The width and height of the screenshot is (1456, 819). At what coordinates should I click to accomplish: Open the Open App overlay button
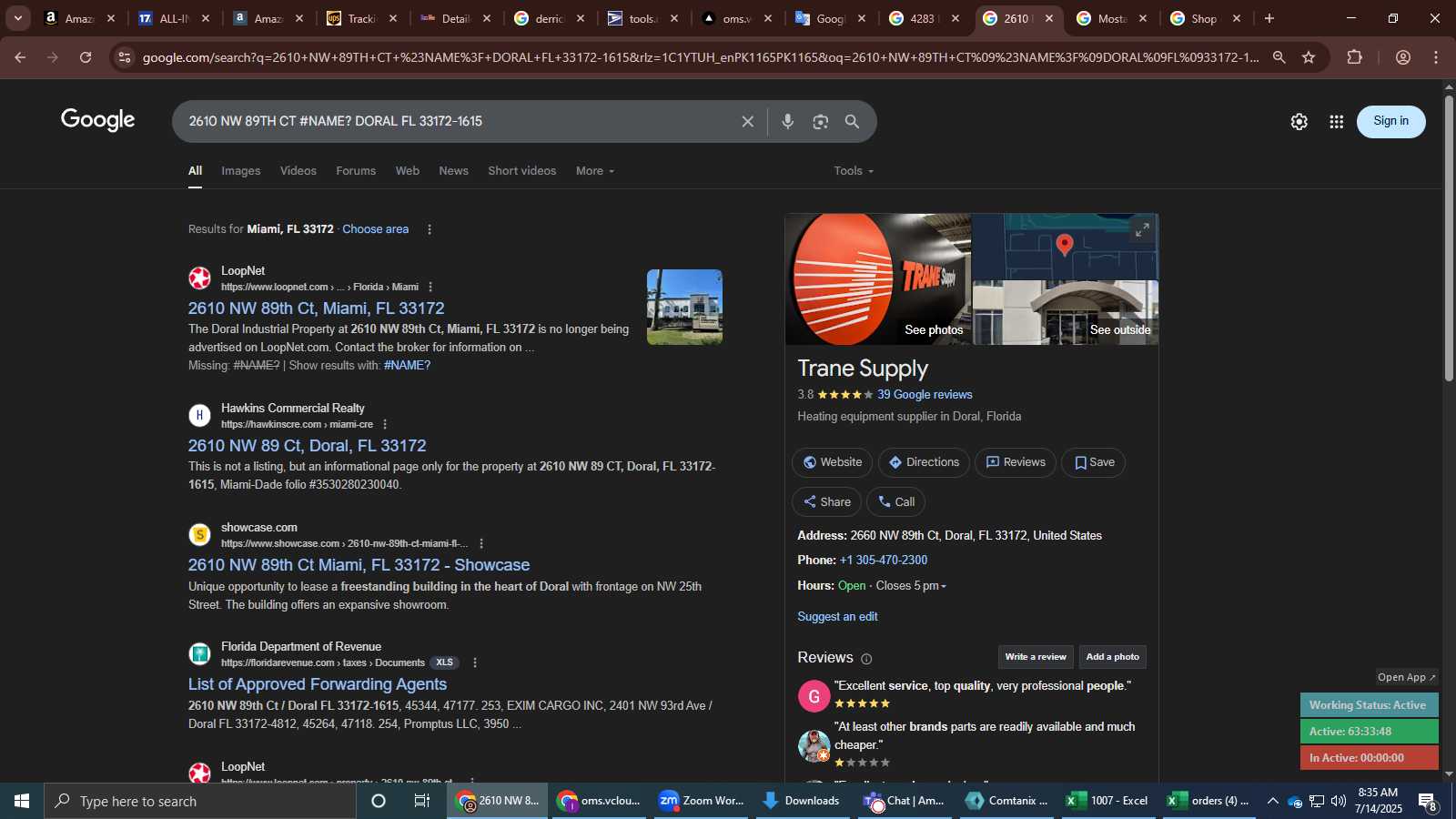click(1407, 677)
